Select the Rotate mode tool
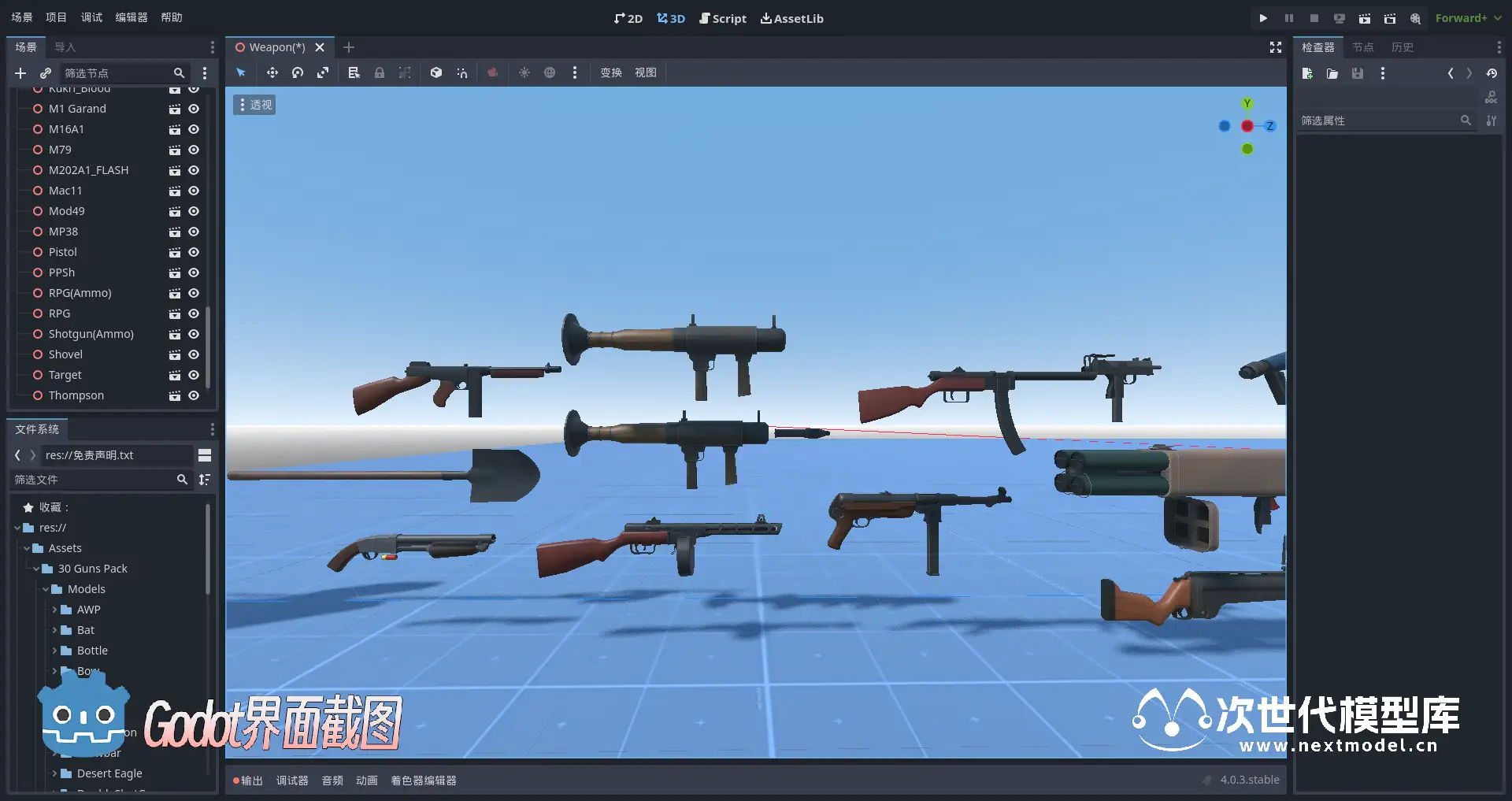1512x801 pixels. click(298, 72)
